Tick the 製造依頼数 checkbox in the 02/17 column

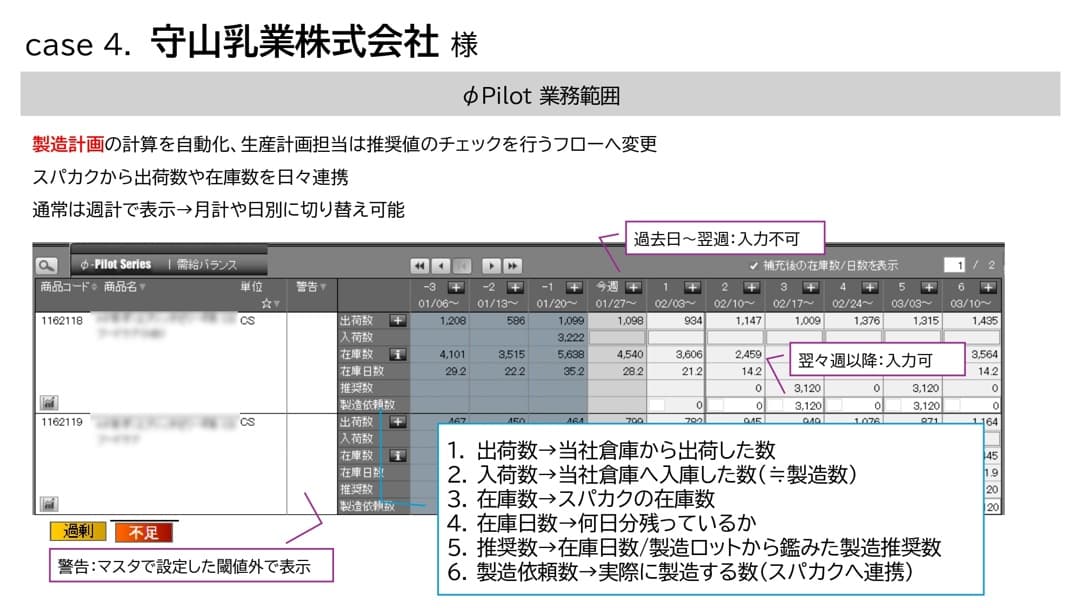[777, 406]
